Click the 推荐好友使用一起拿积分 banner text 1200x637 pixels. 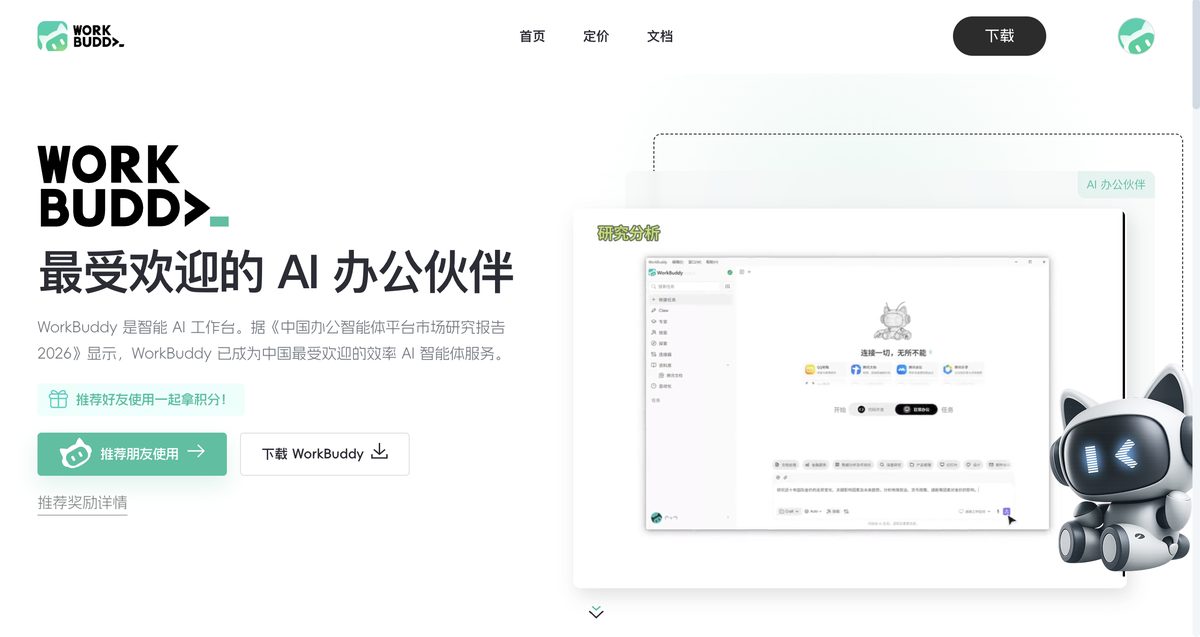click(x=151, y=400)
